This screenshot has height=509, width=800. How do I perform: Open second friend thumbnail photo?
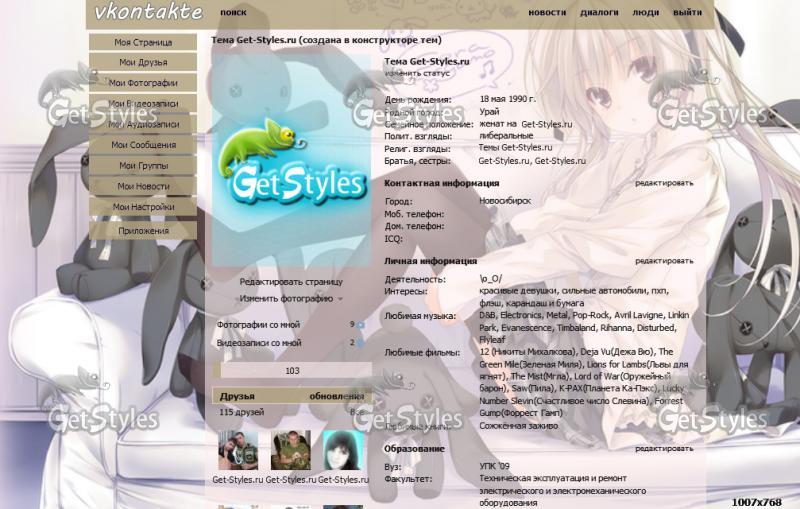[290, 450]
